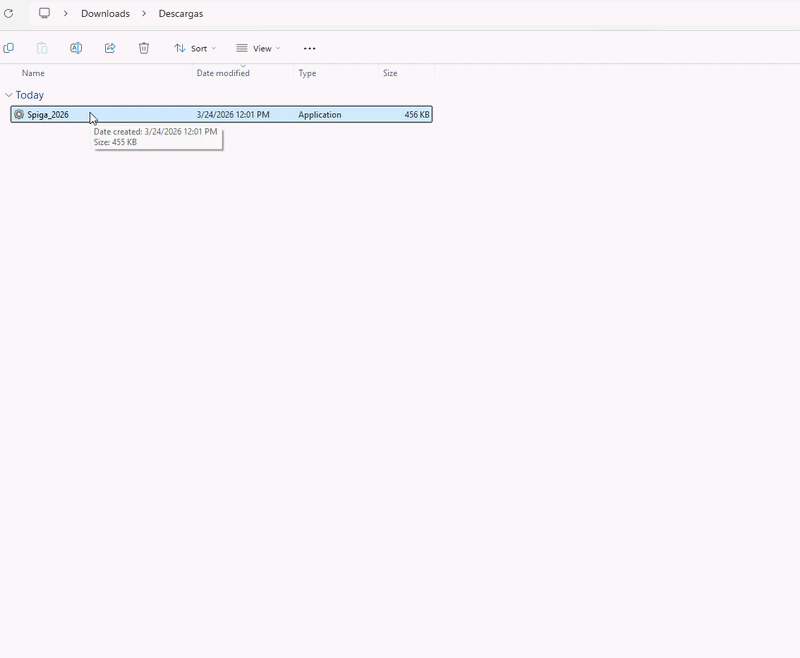Sort by Name column header
Viewport: 800px width, 658px height.
pyautogui.click(x=34, y=73)
